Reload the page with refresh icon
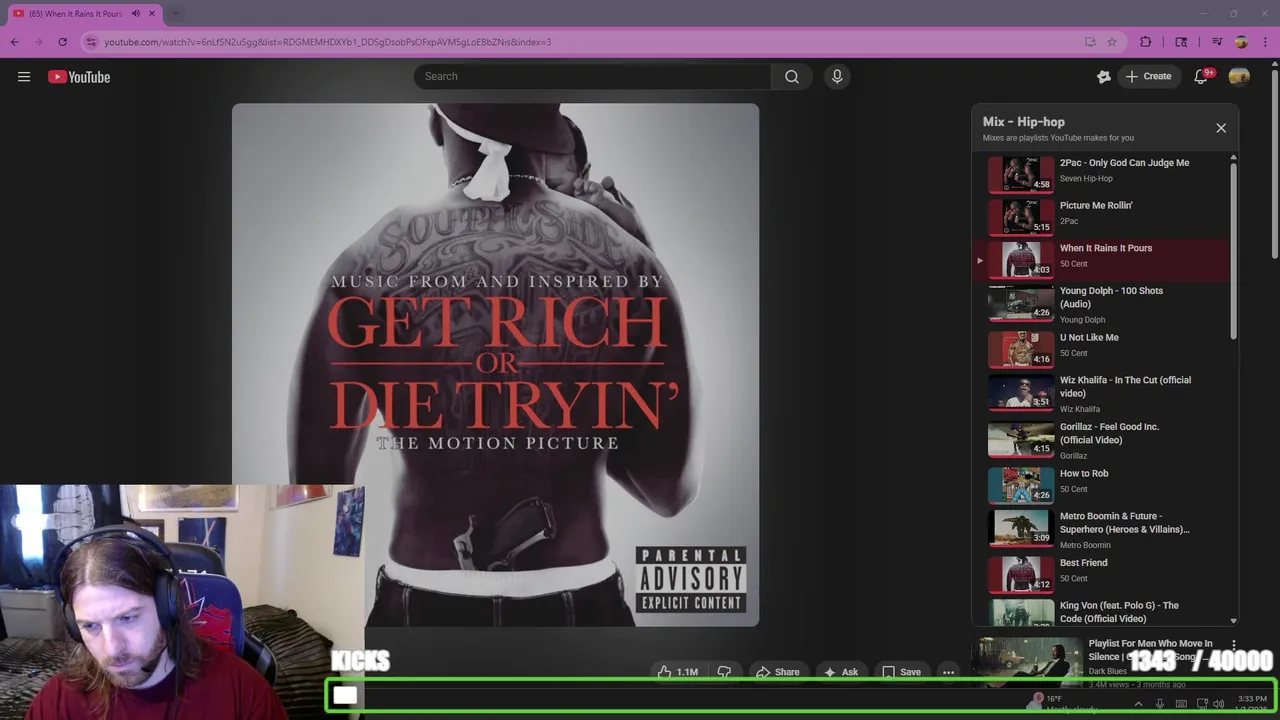 pos(62,42)
